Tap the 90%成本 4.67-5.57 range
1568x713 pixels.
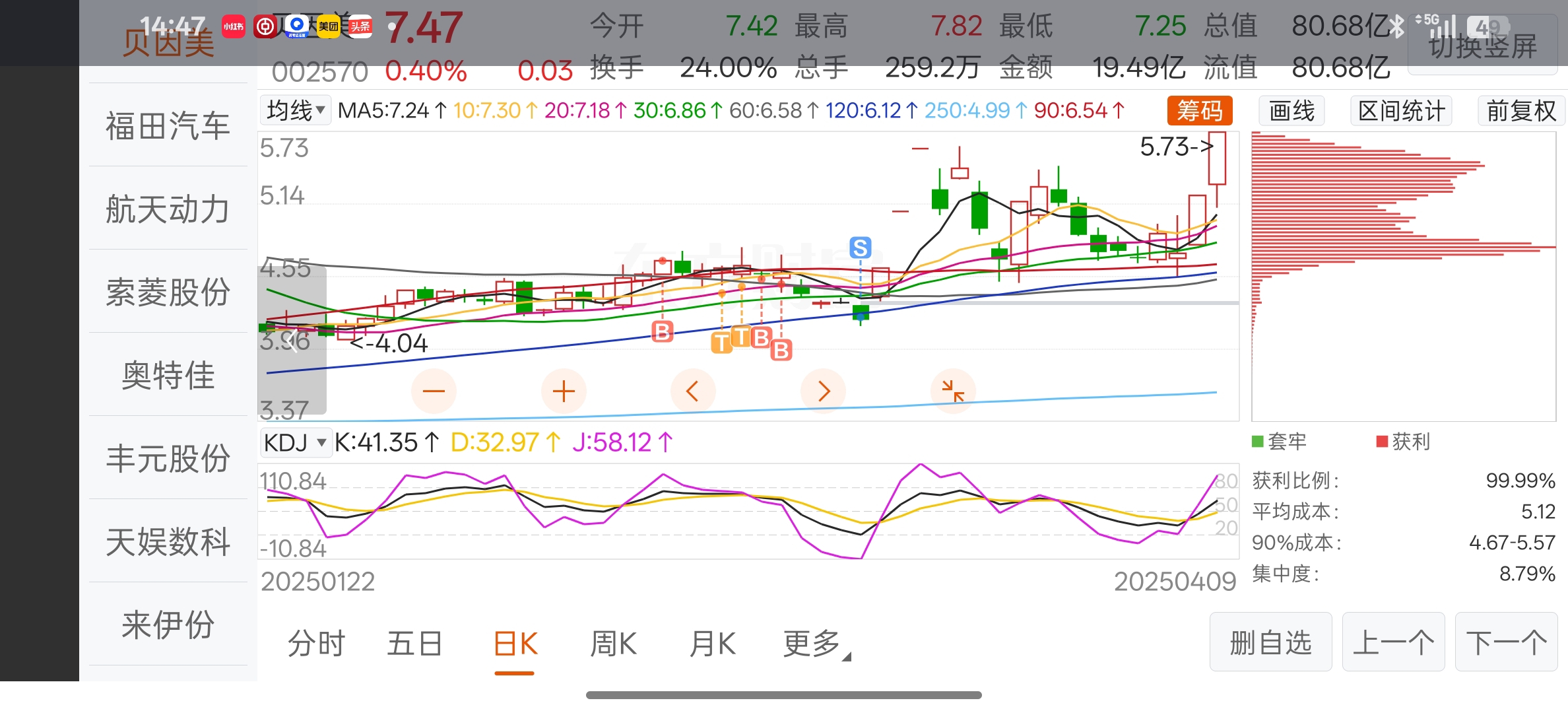(1512, 543)
